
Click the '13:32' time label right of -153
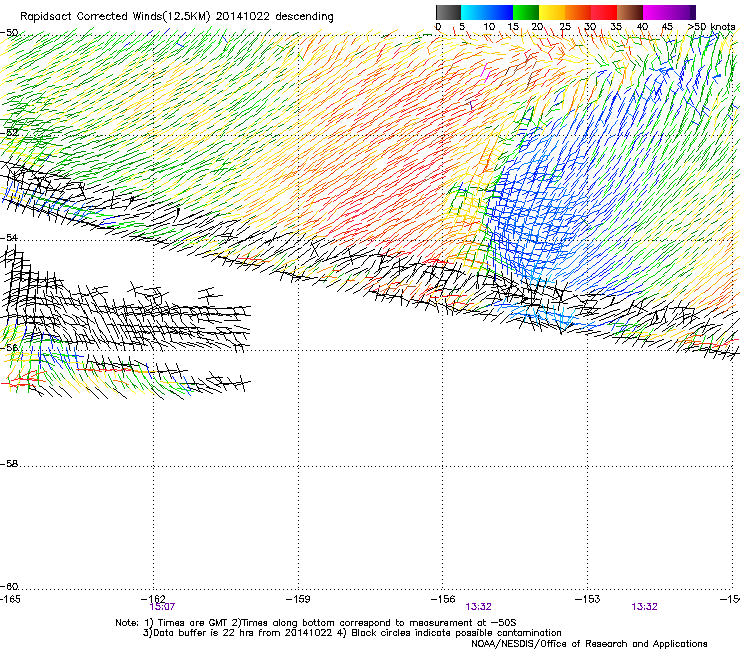point(645,607)
